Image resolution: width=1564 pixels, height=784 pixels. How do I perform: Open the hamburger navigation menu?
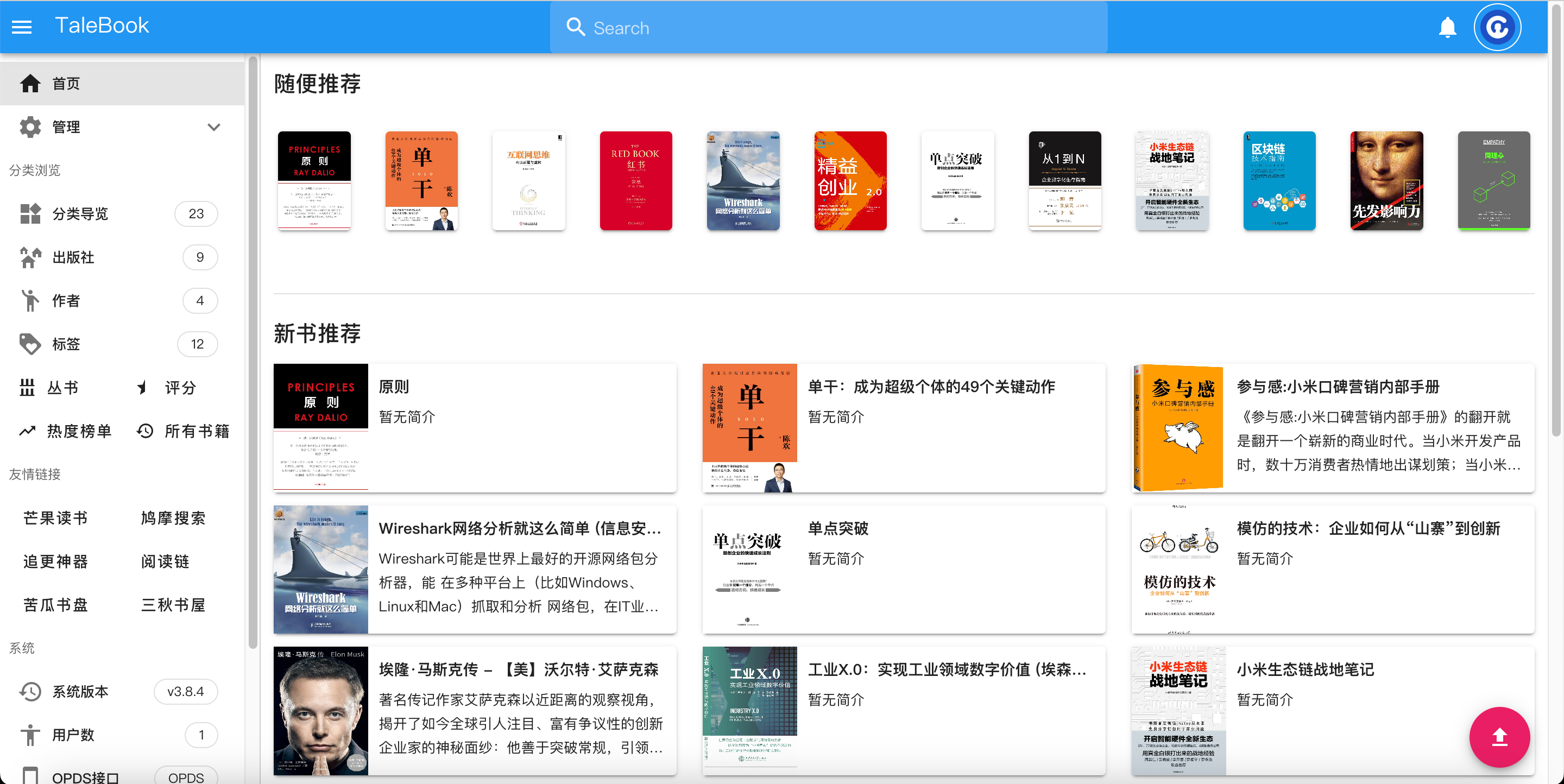(x=22, y=27)
